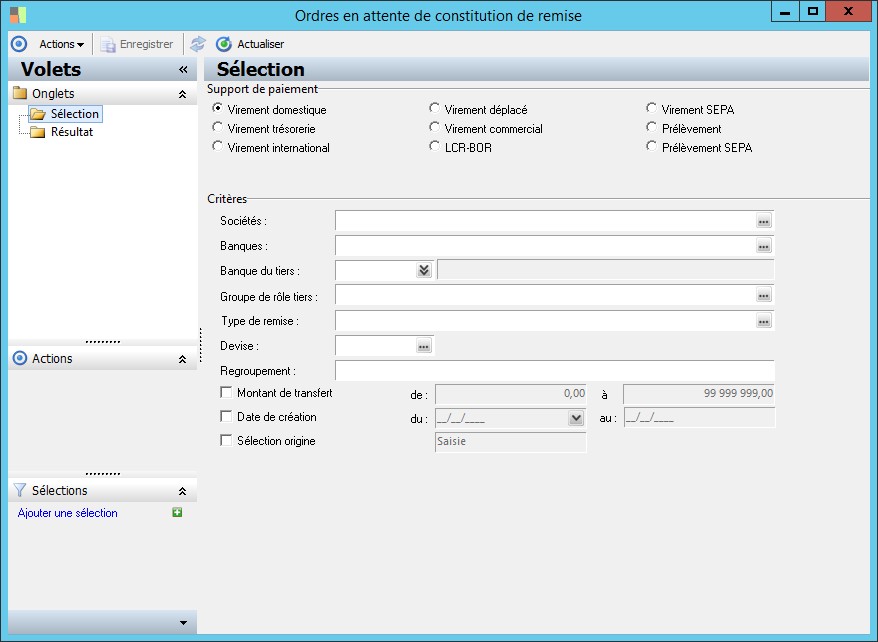
Task: Select Virement SEPA radio button
Action: point(651,107)
